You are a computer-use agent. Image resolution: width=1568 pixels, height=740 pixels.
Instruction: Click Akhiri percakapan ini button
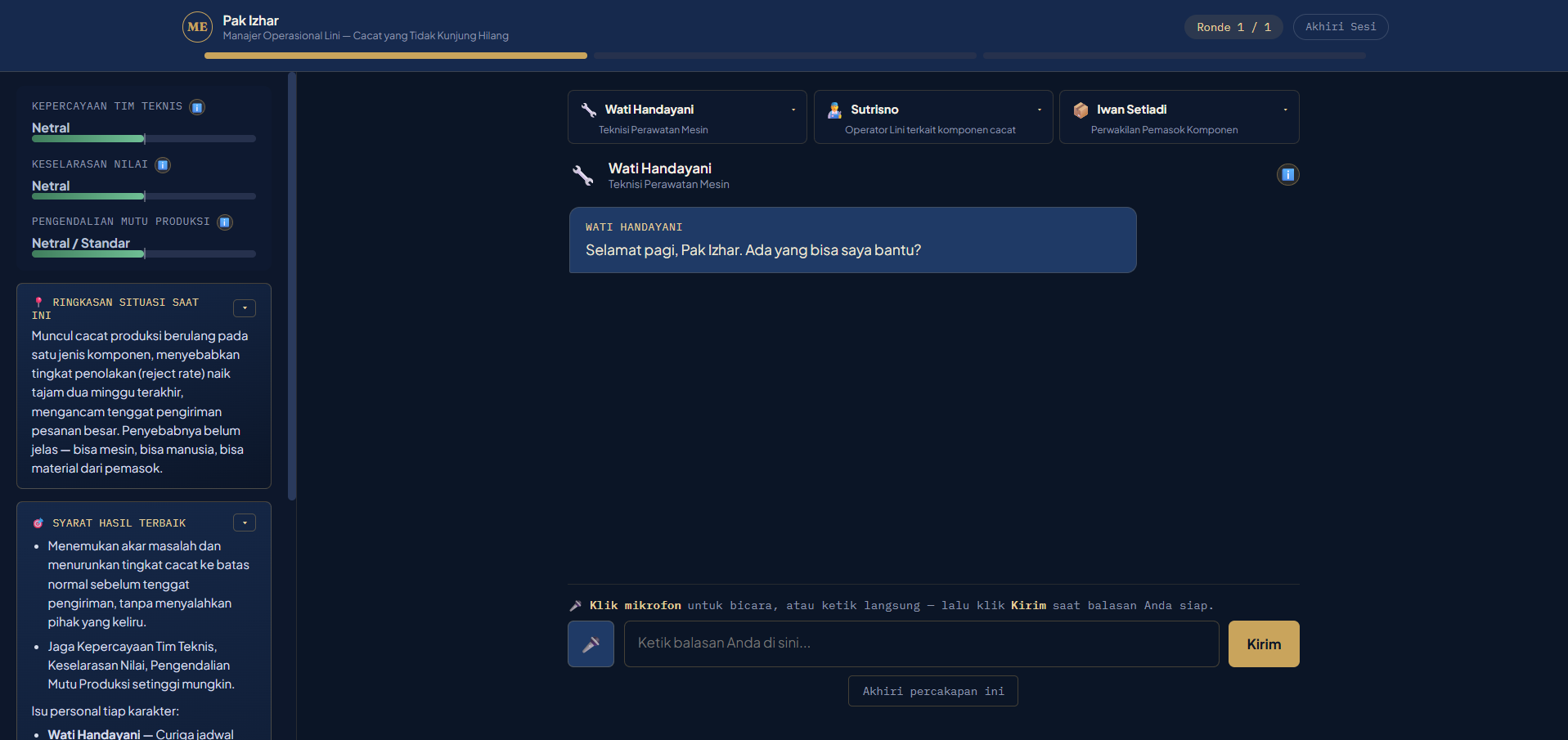point(933,691)
